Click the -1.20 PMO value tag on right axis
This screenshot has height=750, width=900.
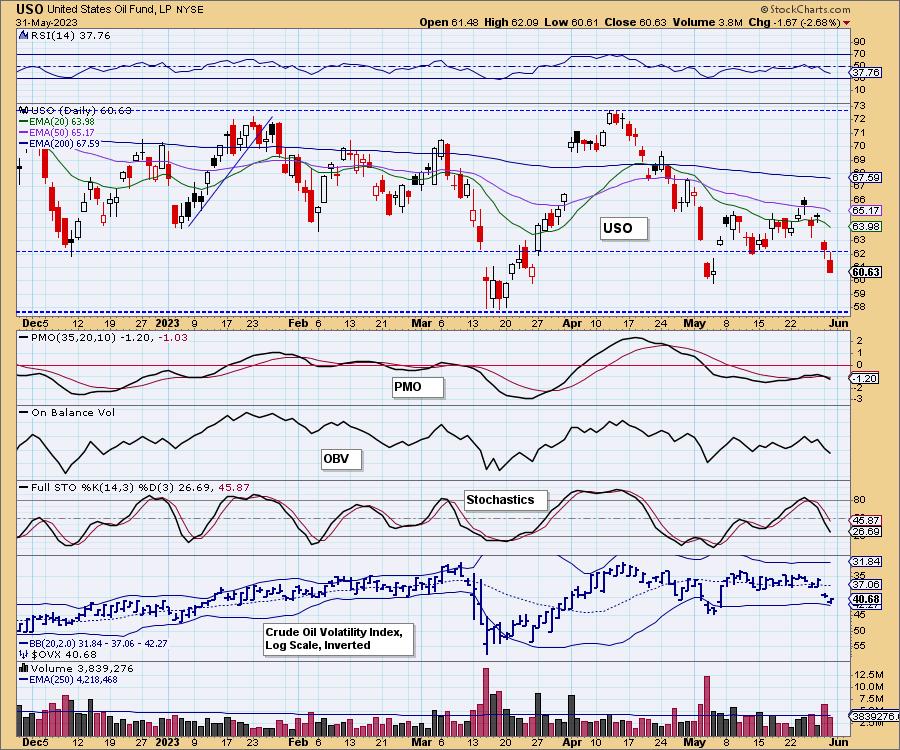coord(865,378)
